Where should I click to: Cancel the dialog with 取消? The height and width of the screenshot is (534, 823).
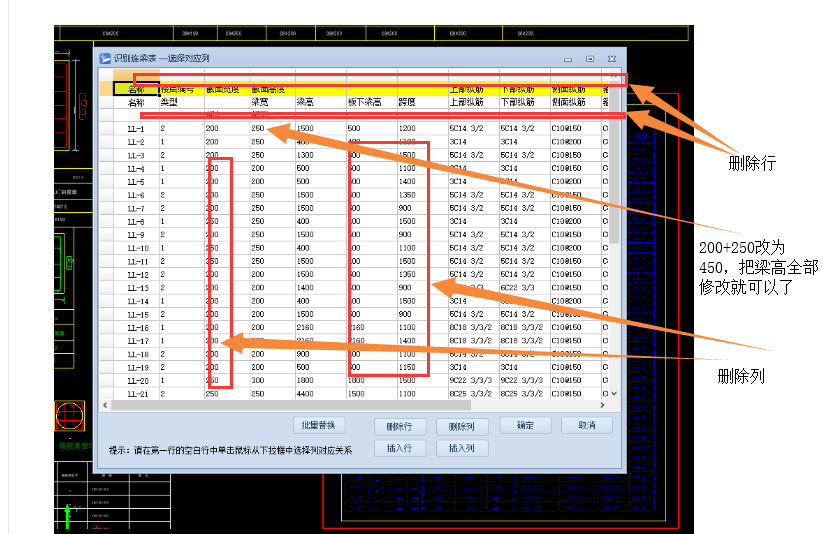(587, 425)
